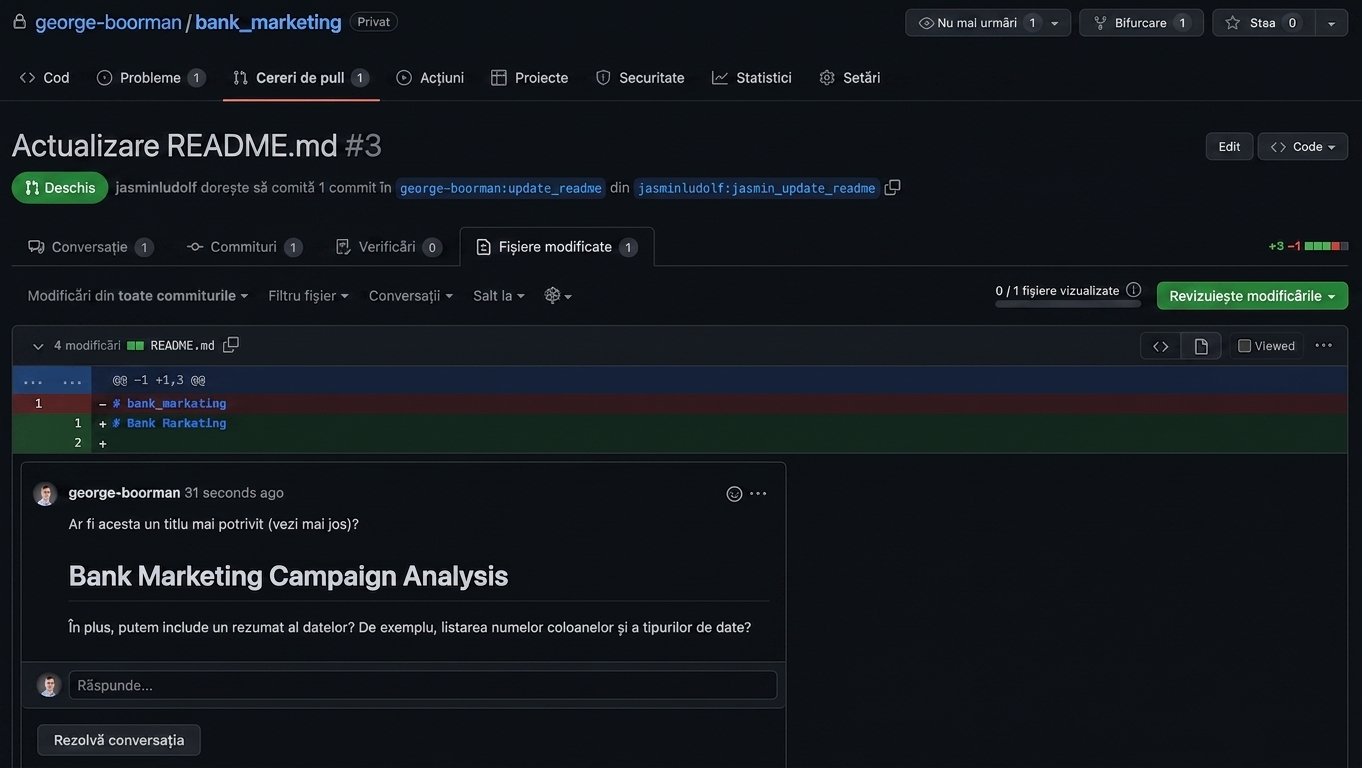1362x768 pixels.
Task: Open the star lists dropdown arrow
Action: pyautogui.click(x=1331, y=23)
